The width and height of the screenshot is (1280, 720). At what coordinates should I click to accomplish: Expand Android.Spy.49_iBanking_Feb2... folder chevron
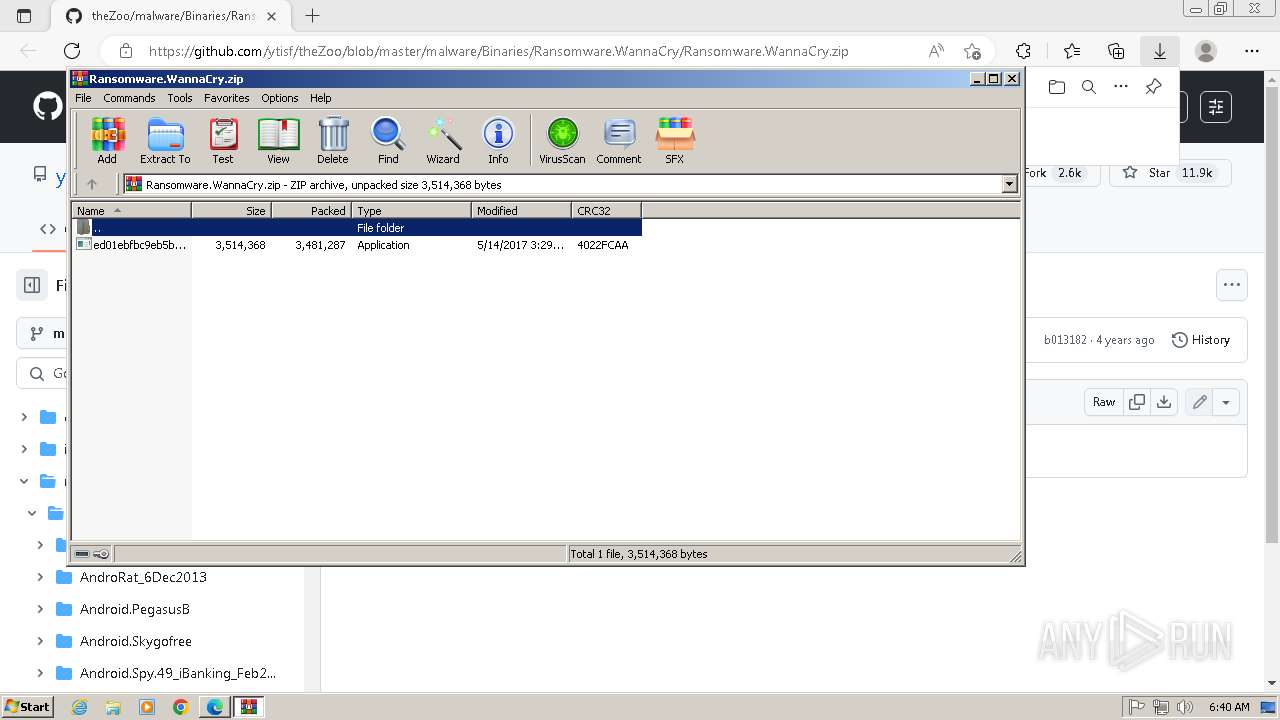(40, 673)
